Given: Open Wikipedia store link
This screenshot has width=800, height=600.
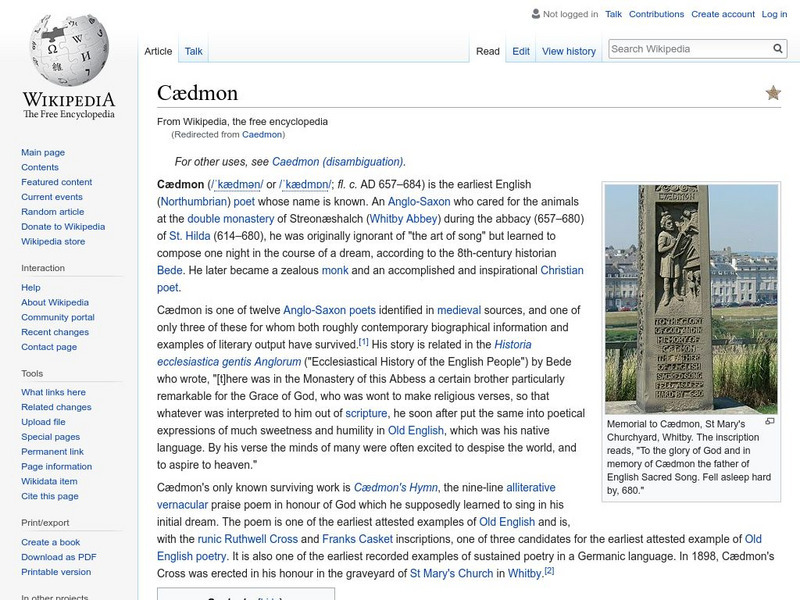Looking at the screenshot, I should tap(53, 241).
